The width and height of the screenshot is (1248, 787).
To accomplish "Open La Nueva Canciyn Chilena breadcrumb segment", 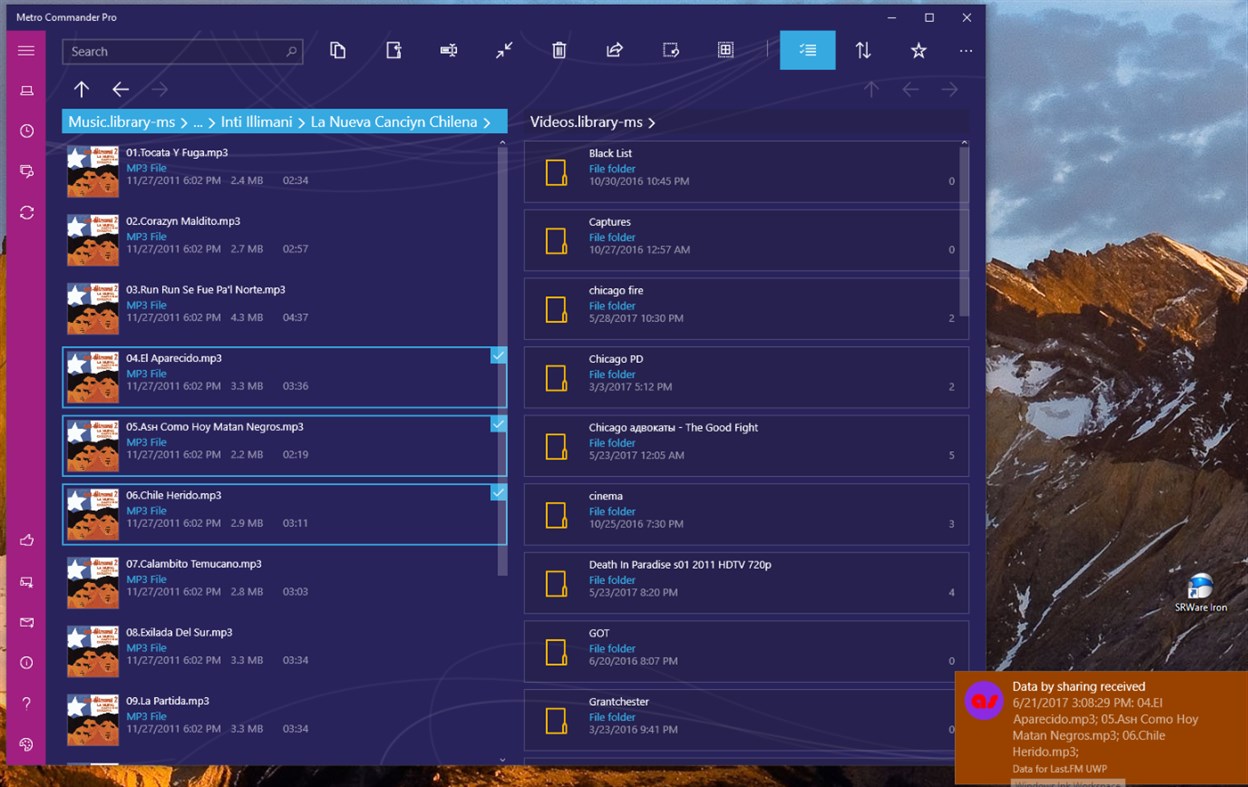I will pos(394,122).
